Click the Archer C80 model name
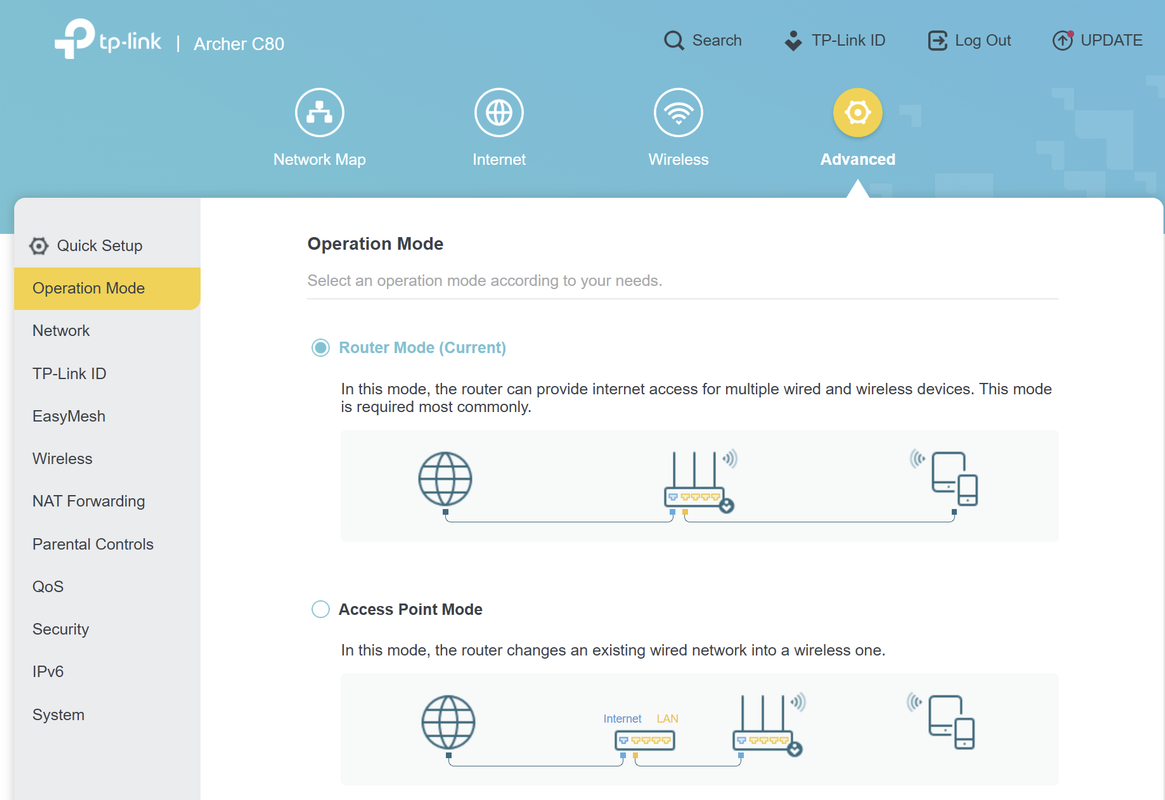This screenshot has width=1165, height=800. (x=238, y=44)
